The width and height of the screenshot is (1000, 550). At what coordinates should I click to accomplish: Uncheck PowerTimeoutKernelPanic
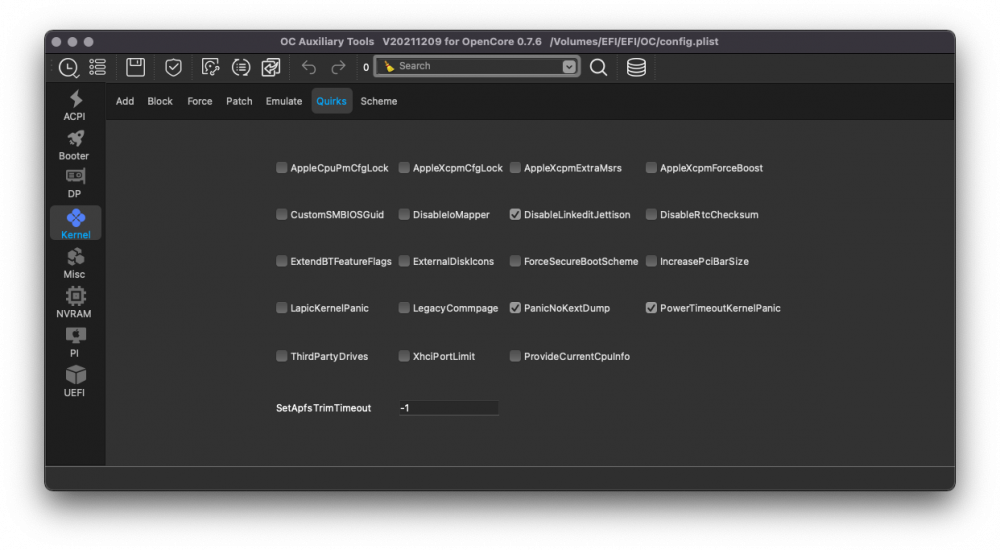pyautogui.click(x=651, y=308)
